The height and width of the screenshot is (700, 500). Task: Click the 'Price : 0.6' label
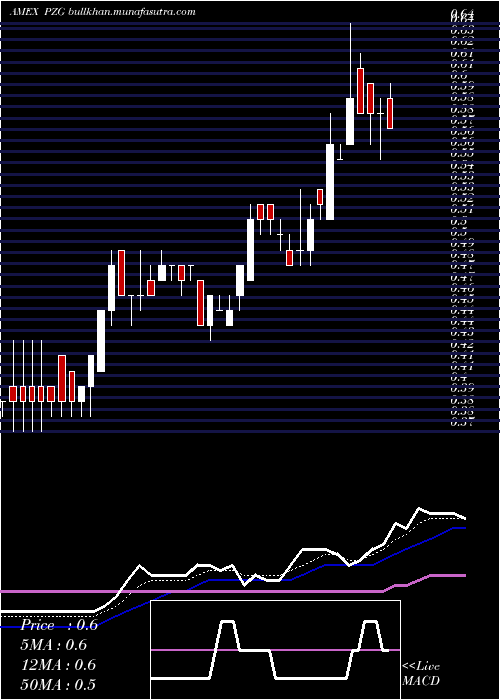click(58, 625)
